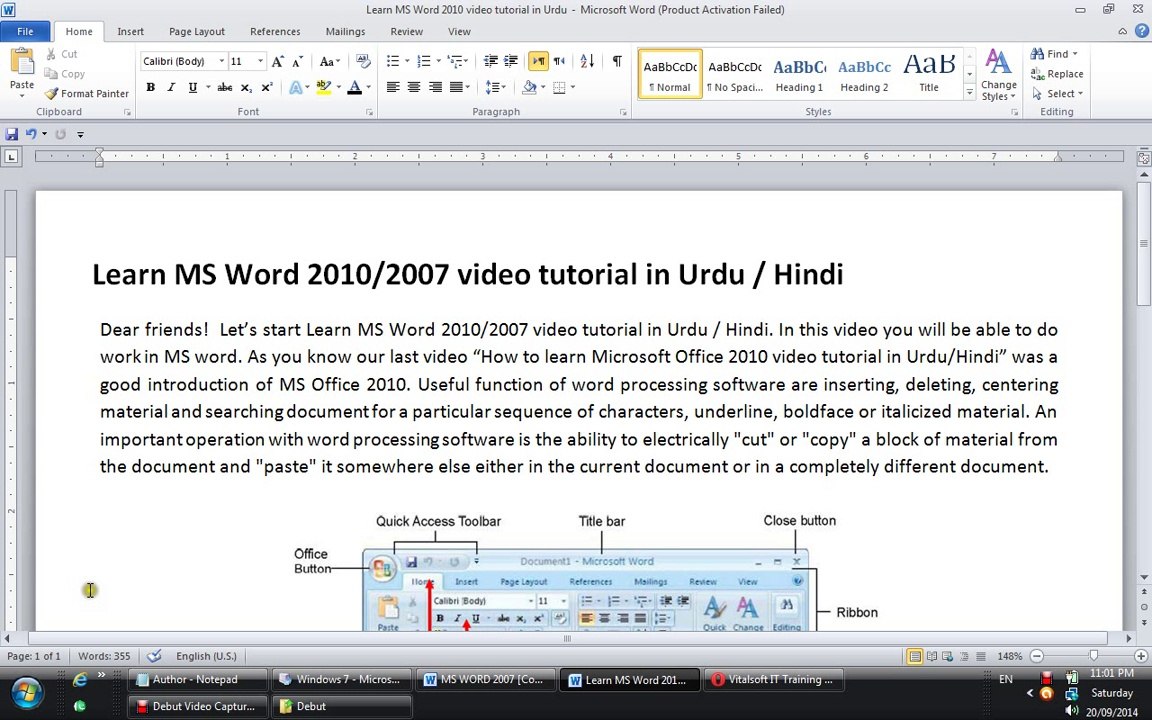
Task: Toggle bold formatting
Action: click(x=151, y=87)
